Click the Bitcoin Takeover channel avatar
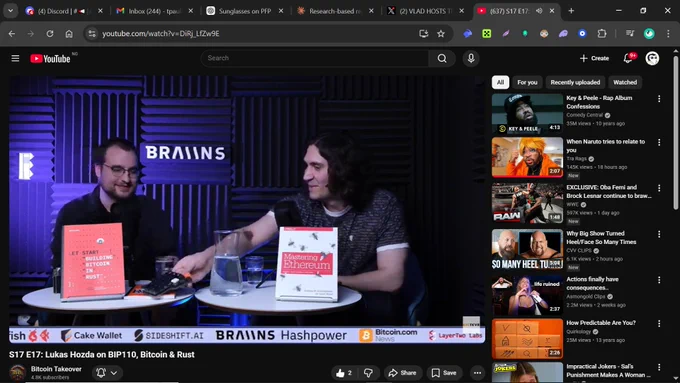This screenshot has height=383, width=680. pyautogui.click(x=18, y=373)
